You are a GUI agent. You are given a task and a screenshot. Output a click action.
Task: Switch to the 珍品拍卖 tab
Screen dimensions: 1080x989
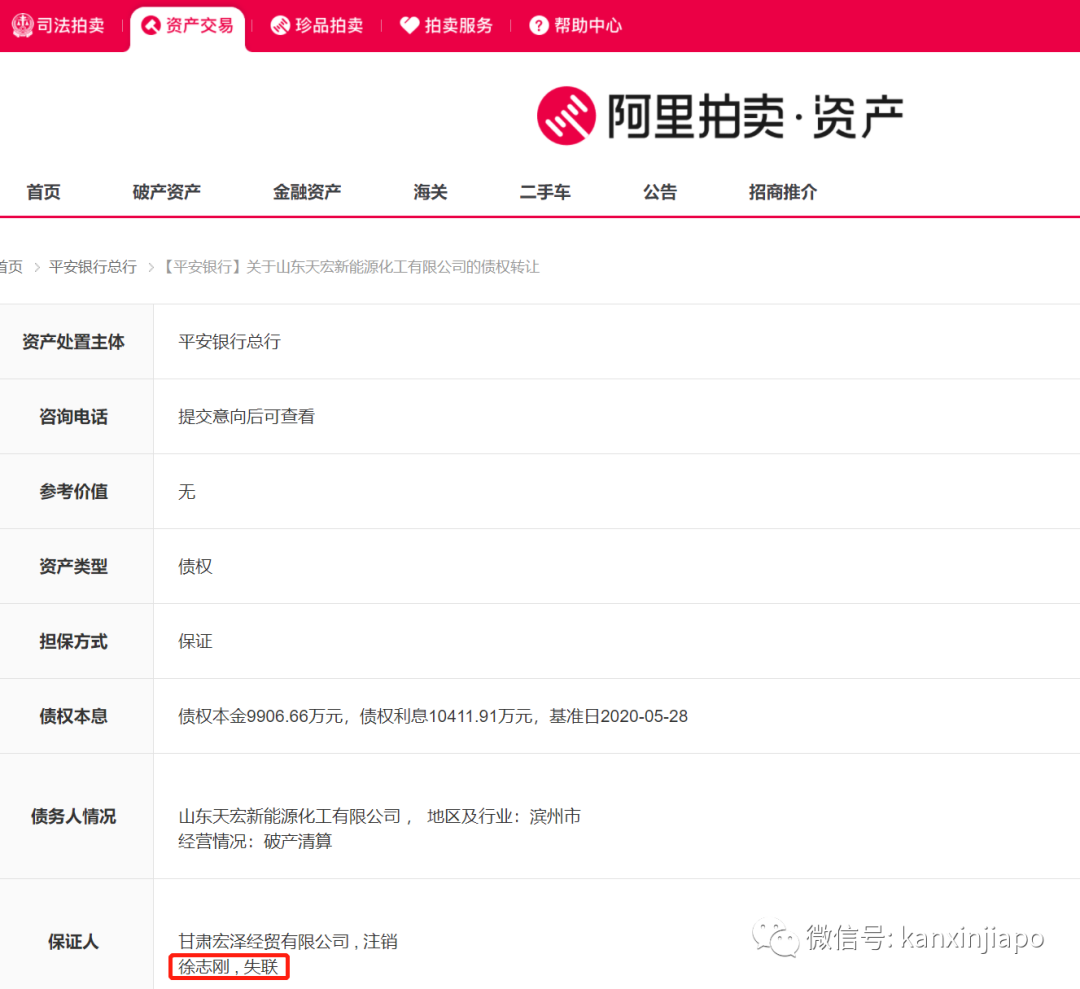pyautogui.click(x=329, y=25)
